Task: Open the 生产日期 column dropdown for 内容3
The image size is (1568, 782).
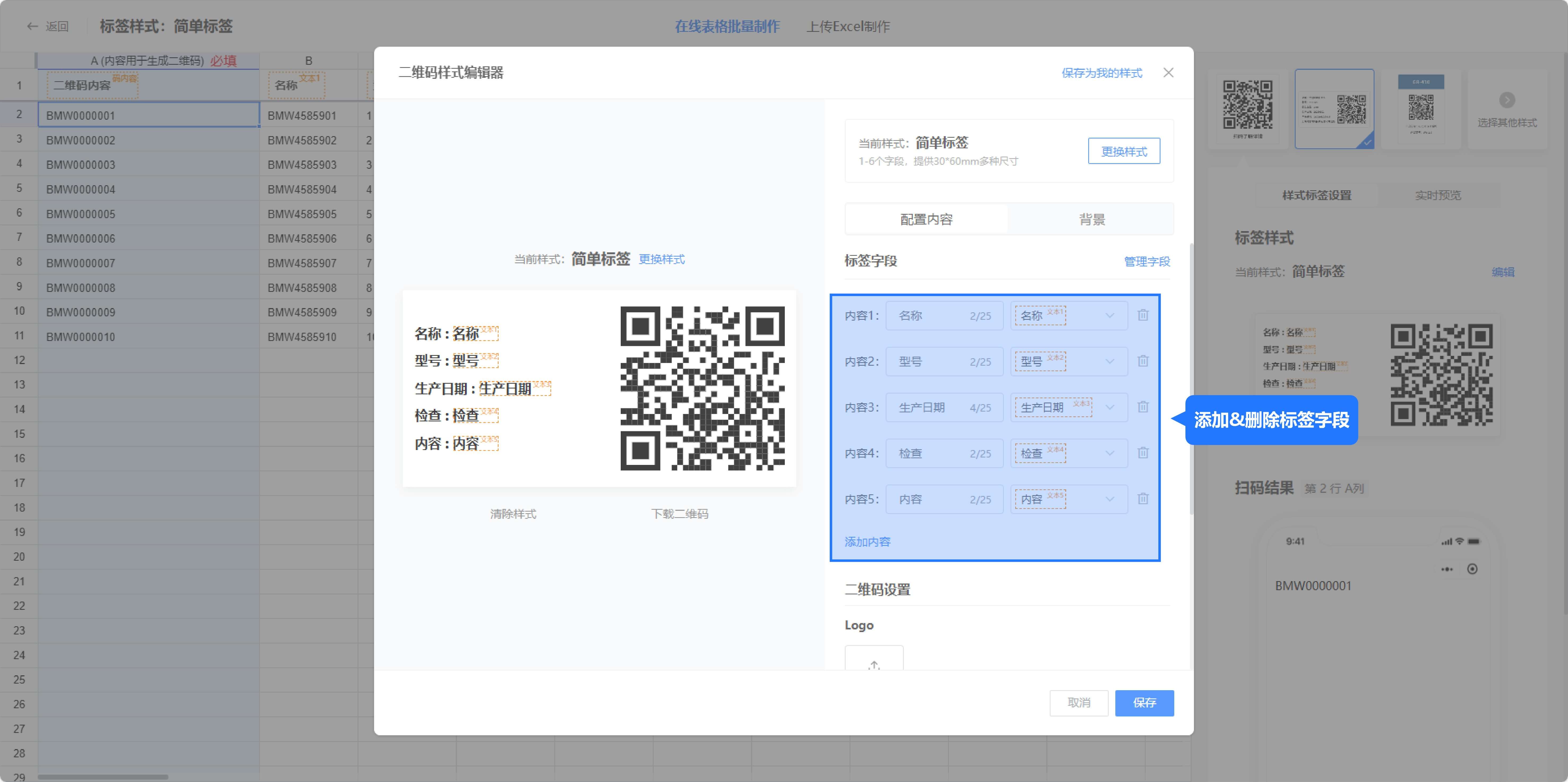Action: click(1109, 407)
